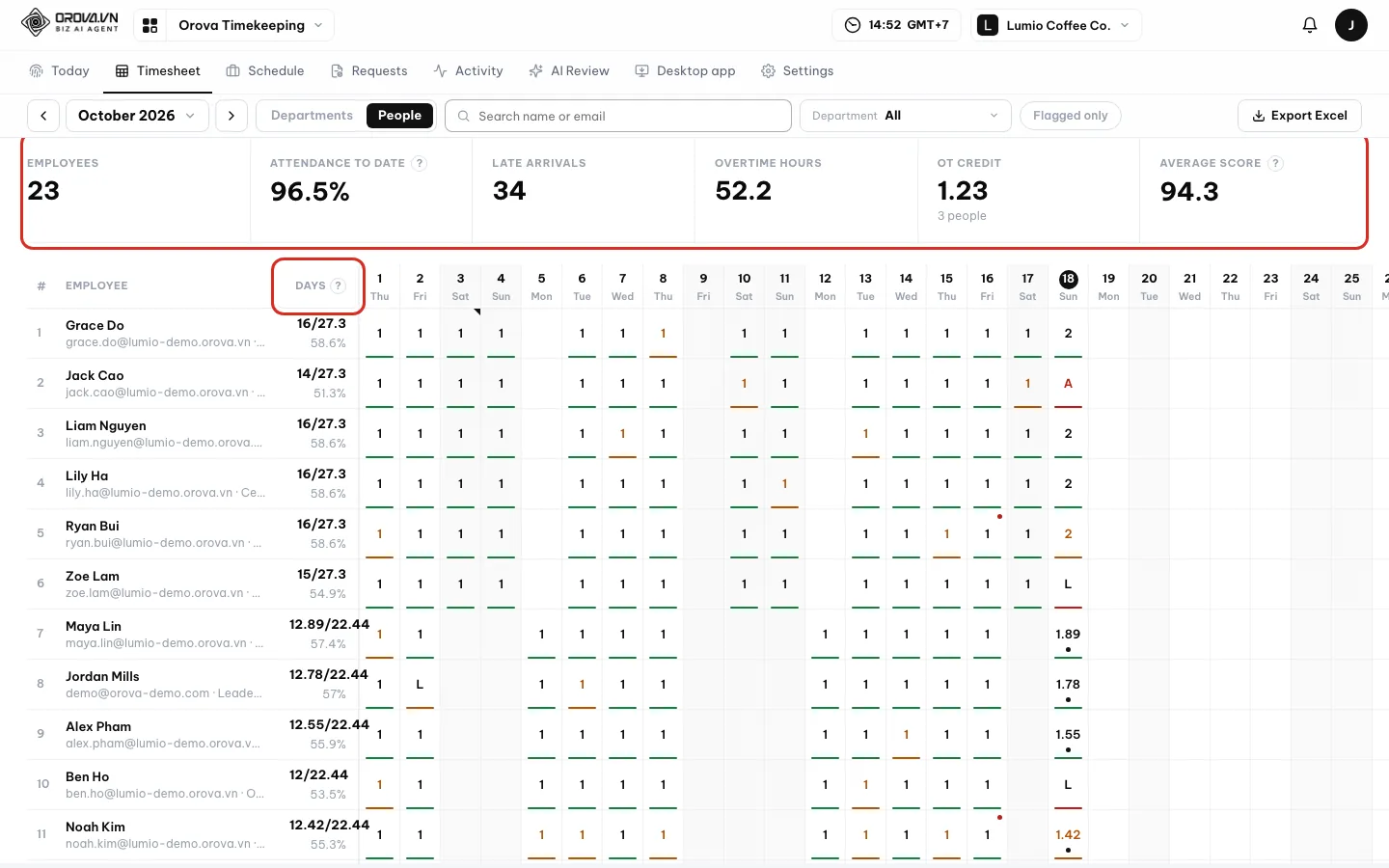The image size is (1389, 868).
Task: Open the Activity tab
Action: (468, 71)
